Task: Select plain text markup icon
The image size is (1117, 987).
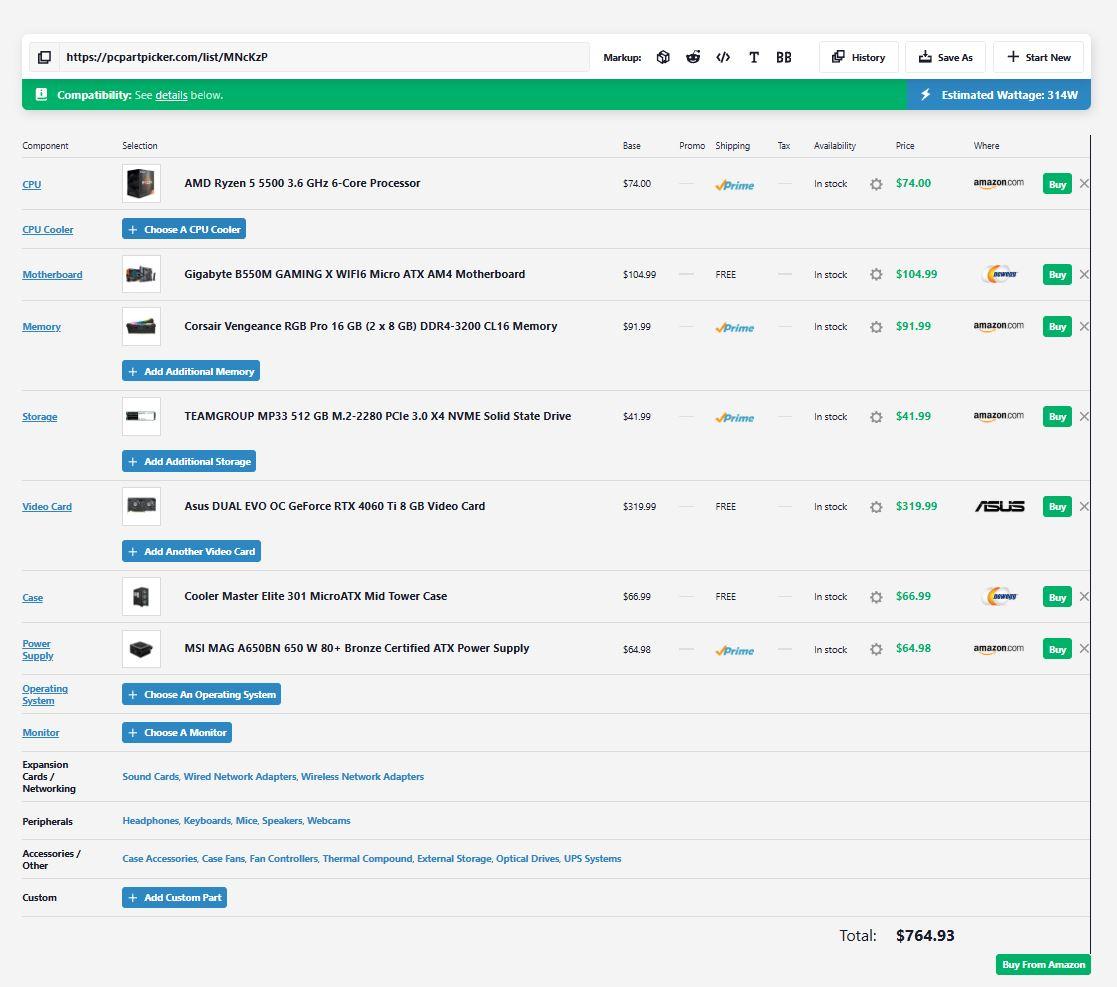Action: (754, 57)
